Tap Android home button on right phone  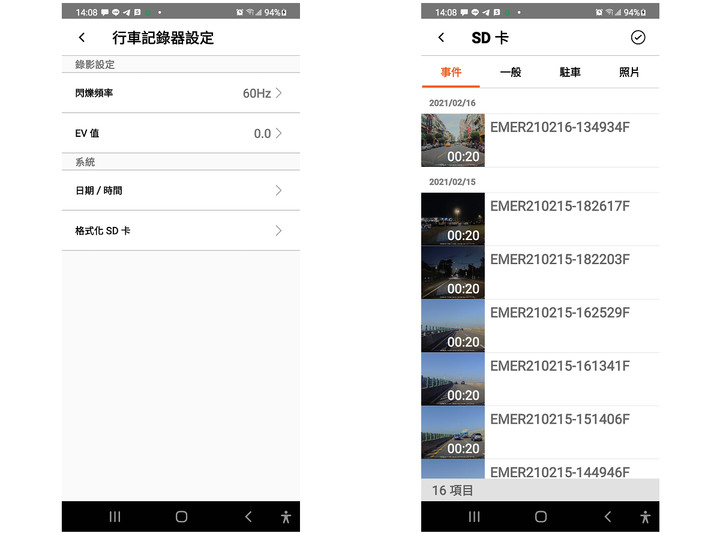[x=541, y=517]
